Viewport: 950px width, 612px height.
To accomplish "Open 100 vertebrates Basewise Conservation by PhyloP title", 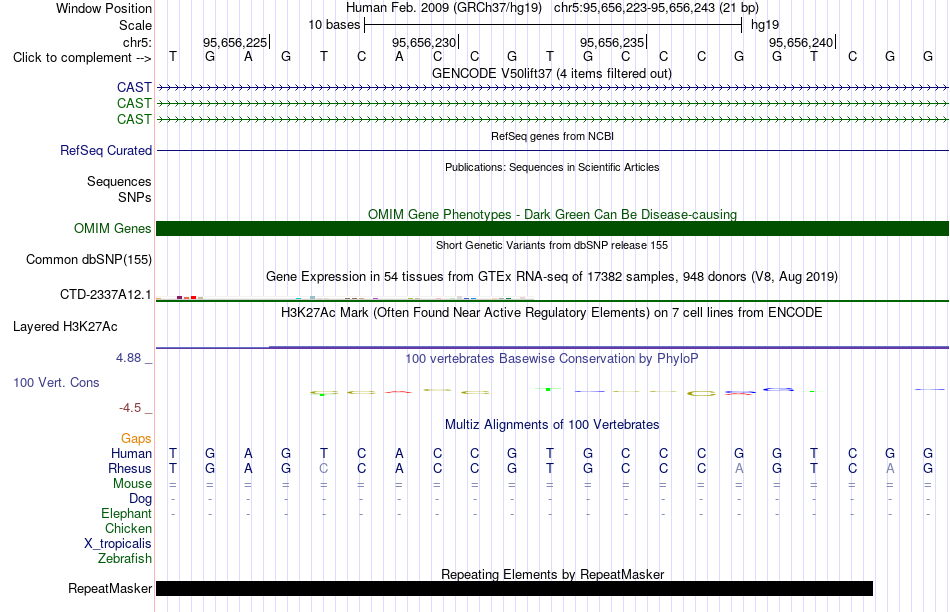I will coord(552,358).
